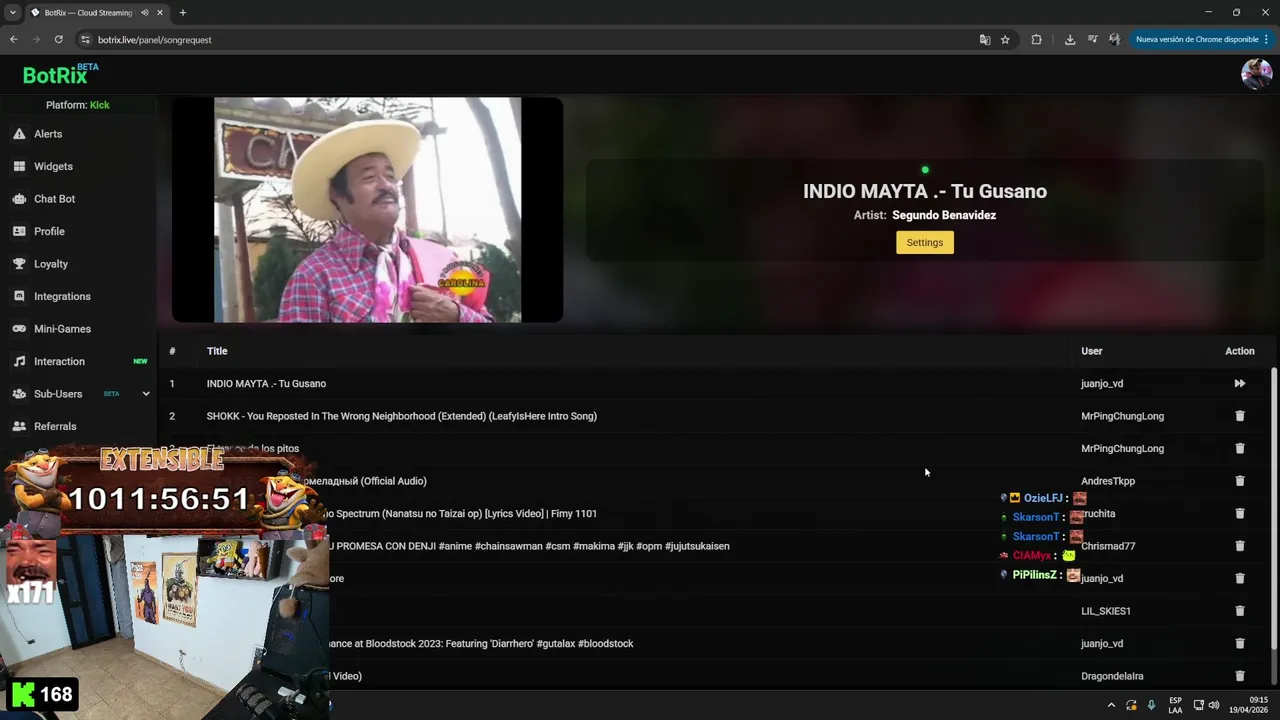Show hidden system tray icons
This screenshot has width=1280, height=720.
click(x=1111, y=705)
